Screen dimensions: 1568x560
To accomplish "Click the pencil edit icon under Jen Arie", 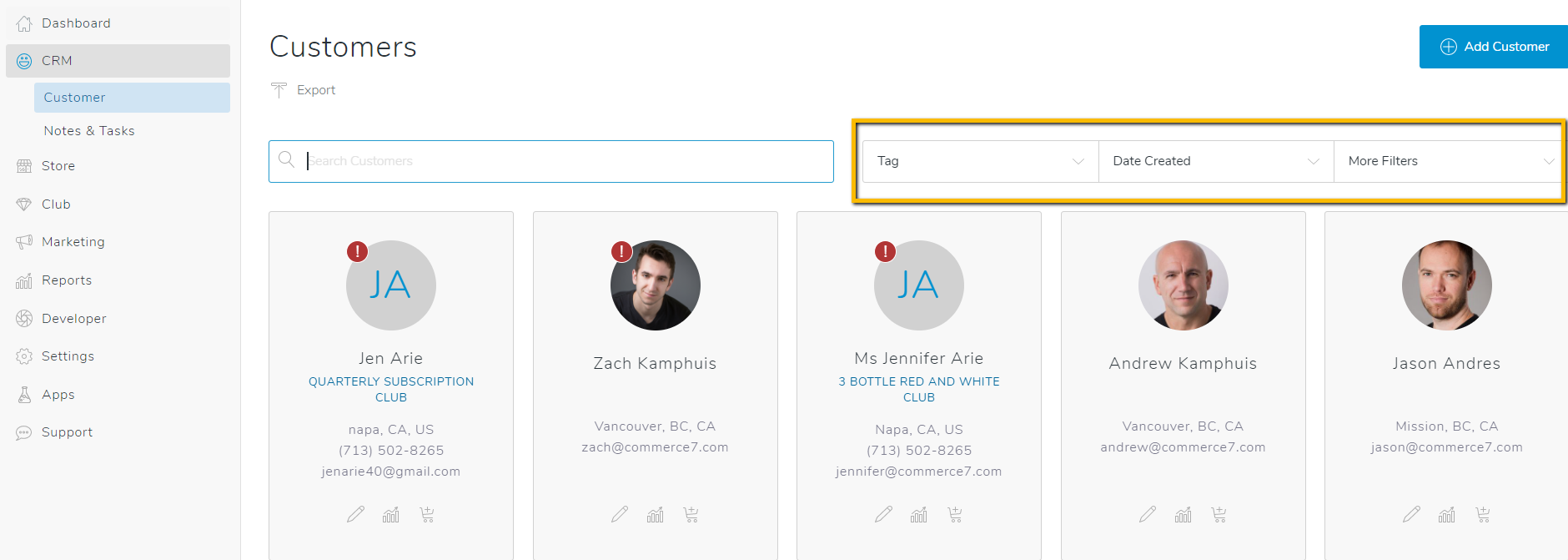I will (356, 514).
